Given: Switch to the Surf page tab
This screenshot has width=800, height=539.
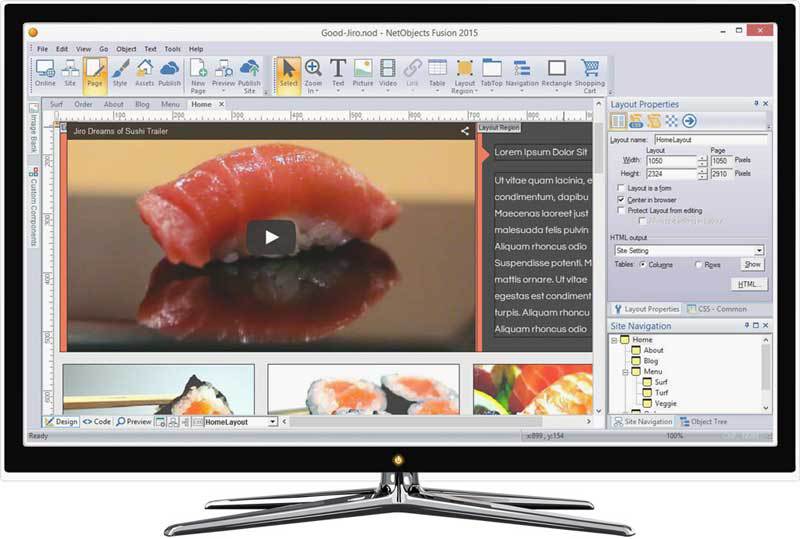Looking at the screenshot, I should (56, 104).
